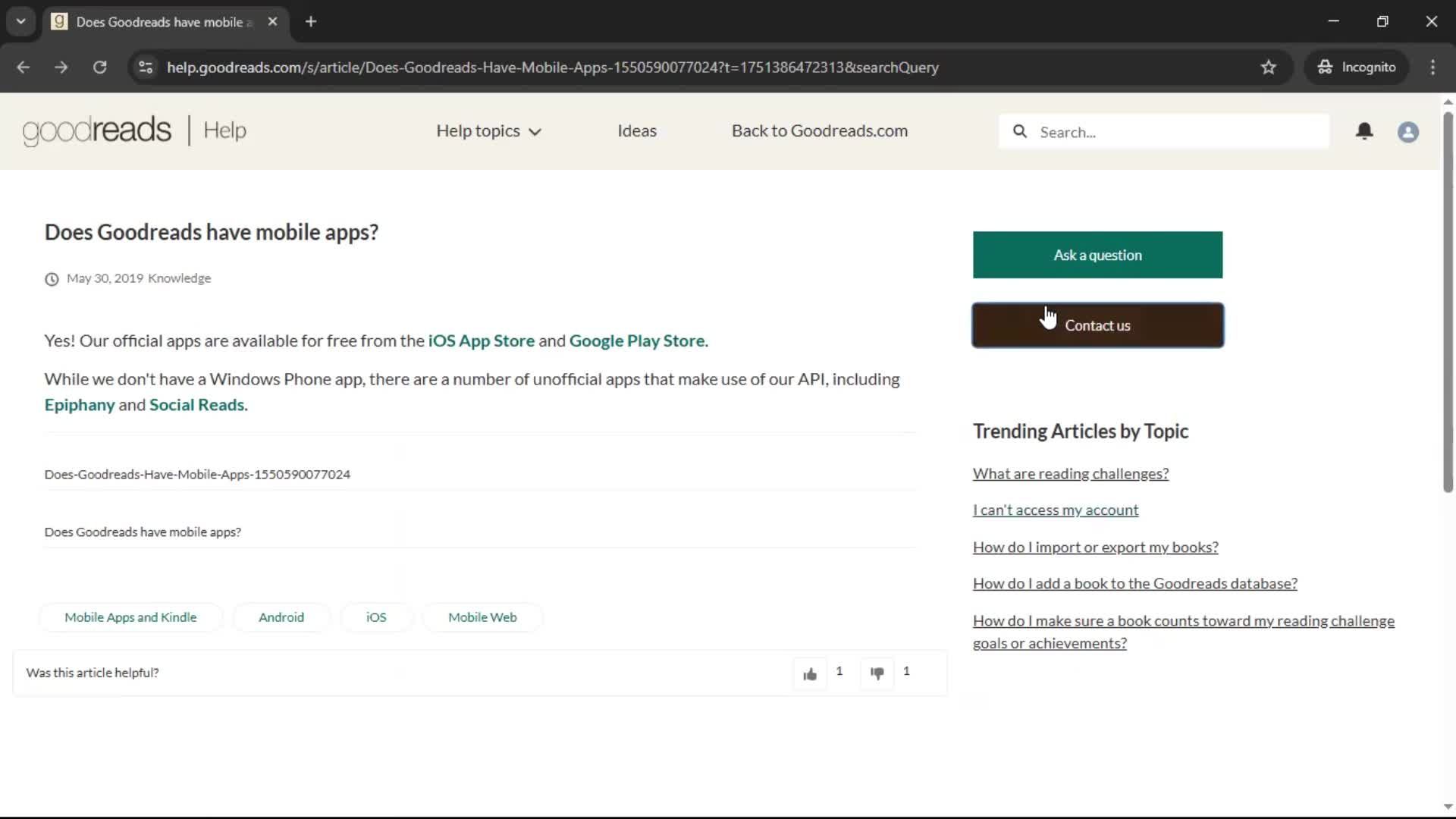Select the Android topic tag
This screenshot has width=1456, height=819.
point(281,617)
